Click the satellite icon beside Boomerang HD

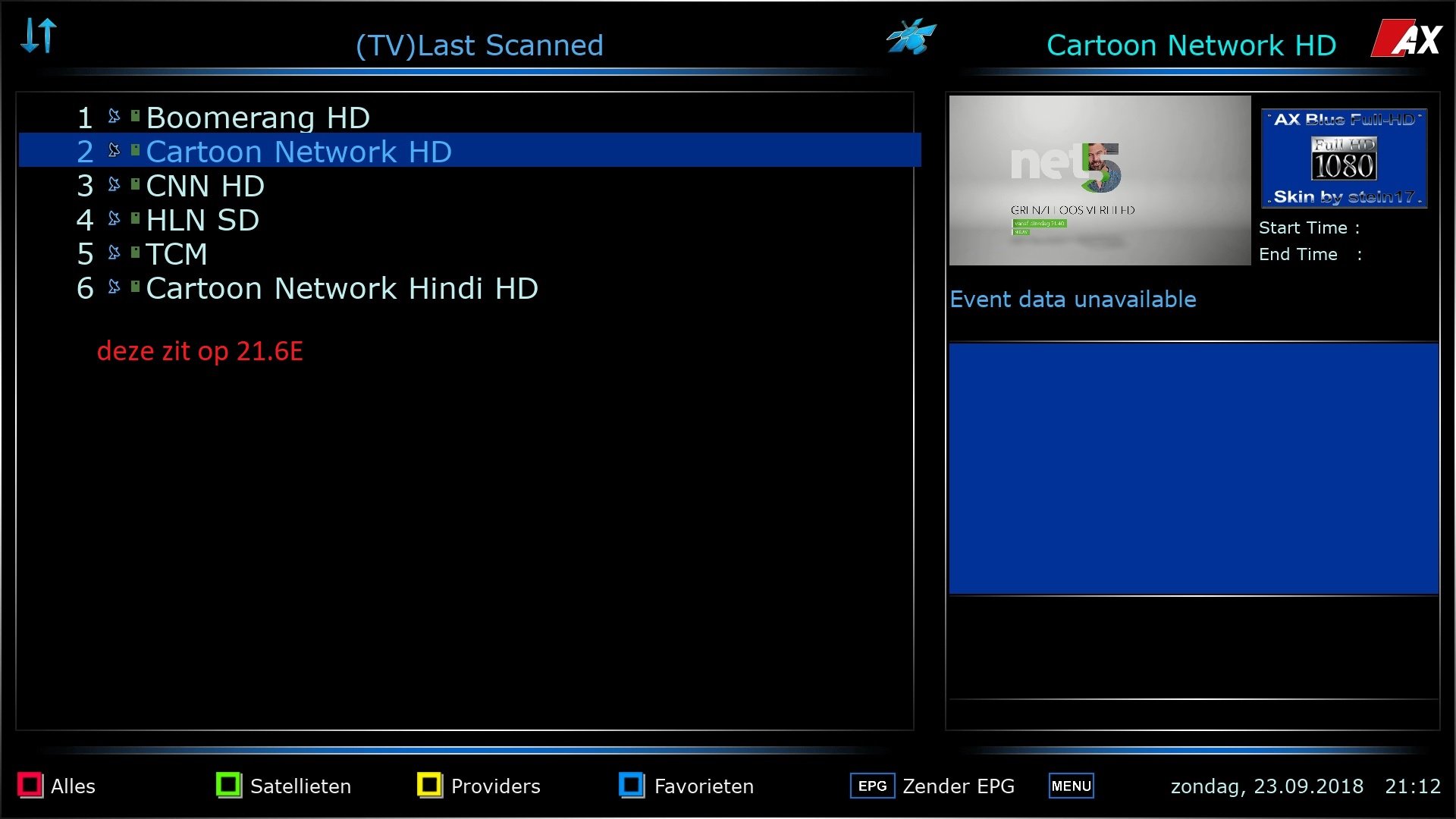114,116
